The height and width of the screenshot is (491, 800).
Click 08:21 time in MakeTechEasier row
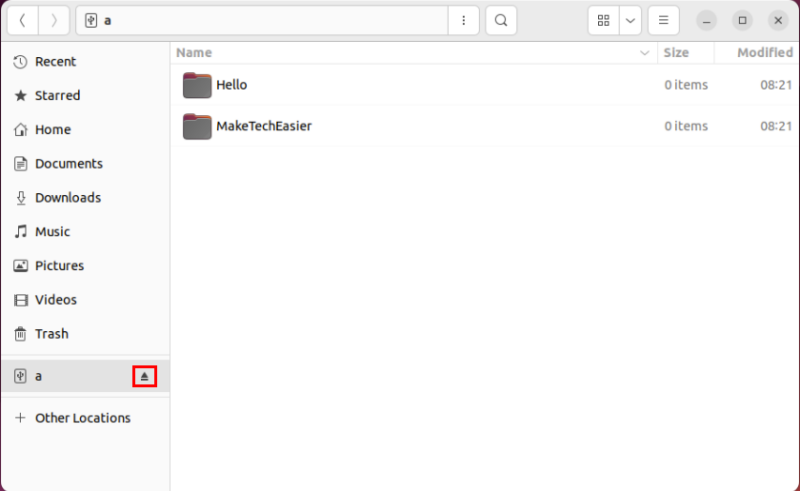click(776, 126)
